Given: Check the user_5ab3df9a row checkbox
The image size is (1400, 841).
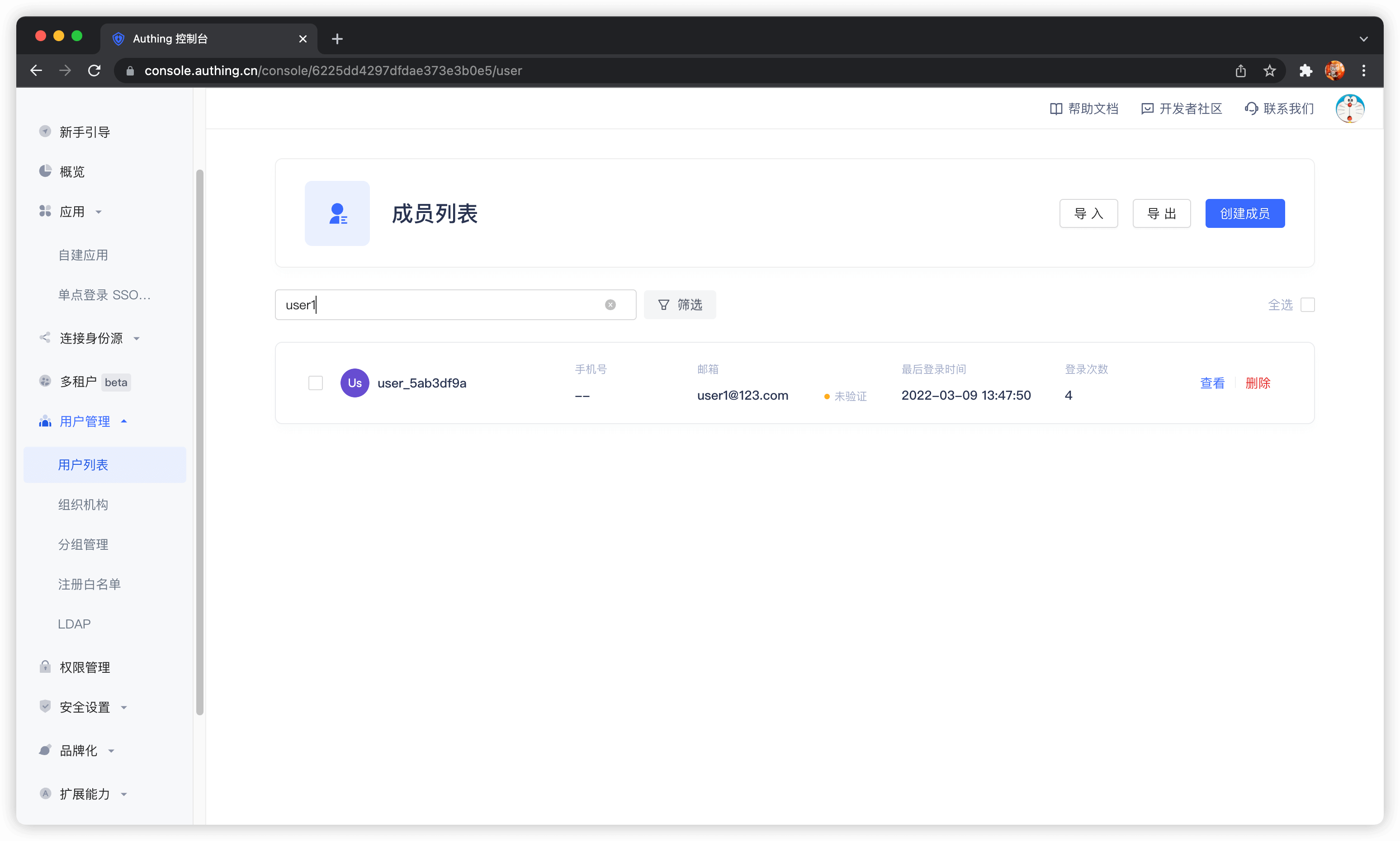Looking at the screenshot, I should click(x=316, y=383).
